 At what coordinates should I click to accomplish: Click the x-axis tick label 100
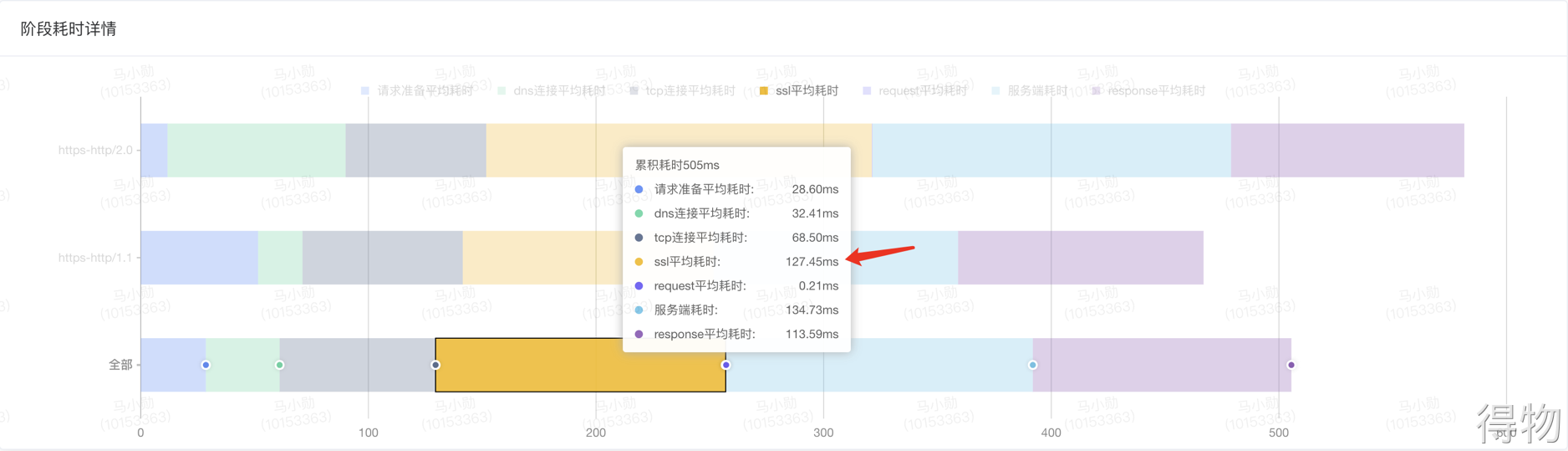pos(368,433)
